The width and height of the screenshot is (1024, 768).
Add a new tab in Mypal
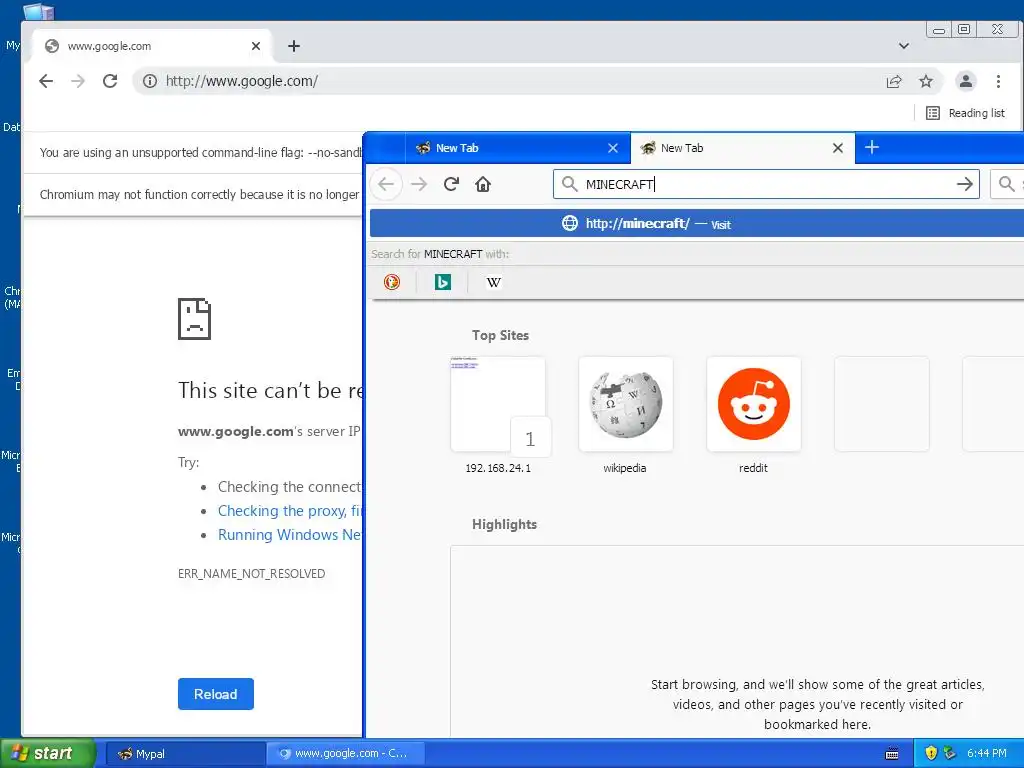tap(872, 148)
